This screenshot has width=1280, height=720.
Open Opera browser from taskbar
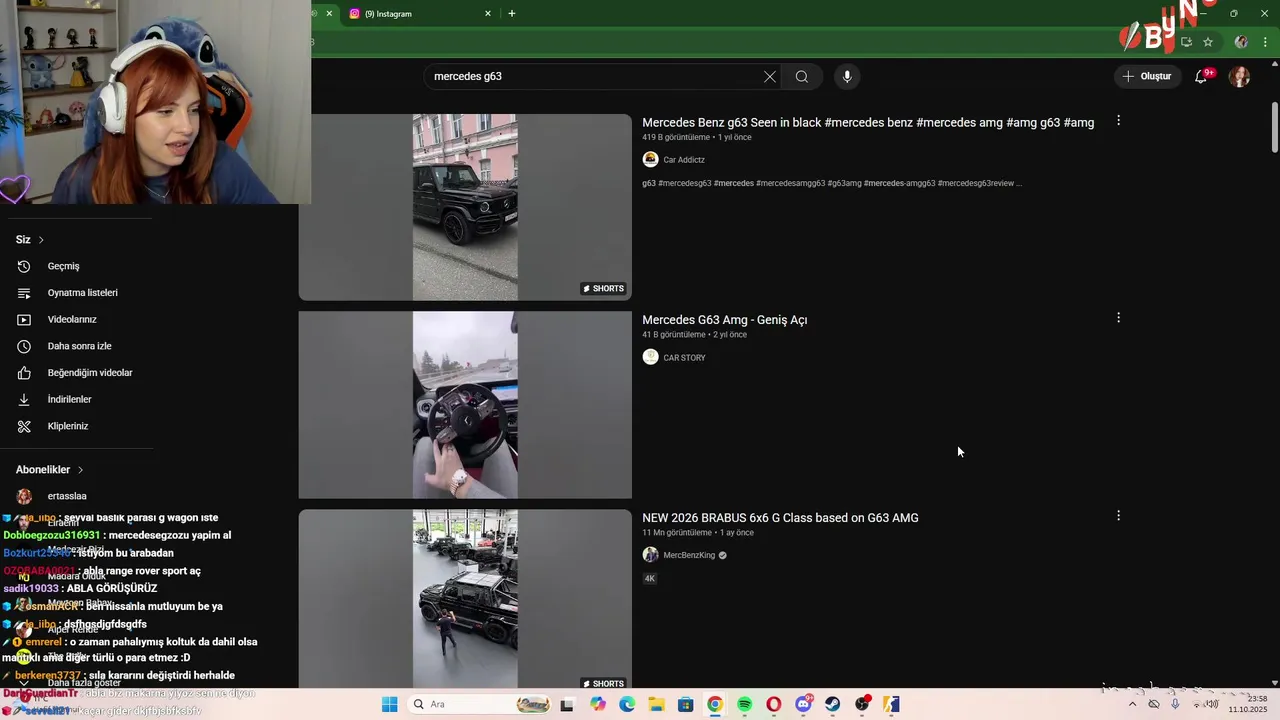[773, 705]
